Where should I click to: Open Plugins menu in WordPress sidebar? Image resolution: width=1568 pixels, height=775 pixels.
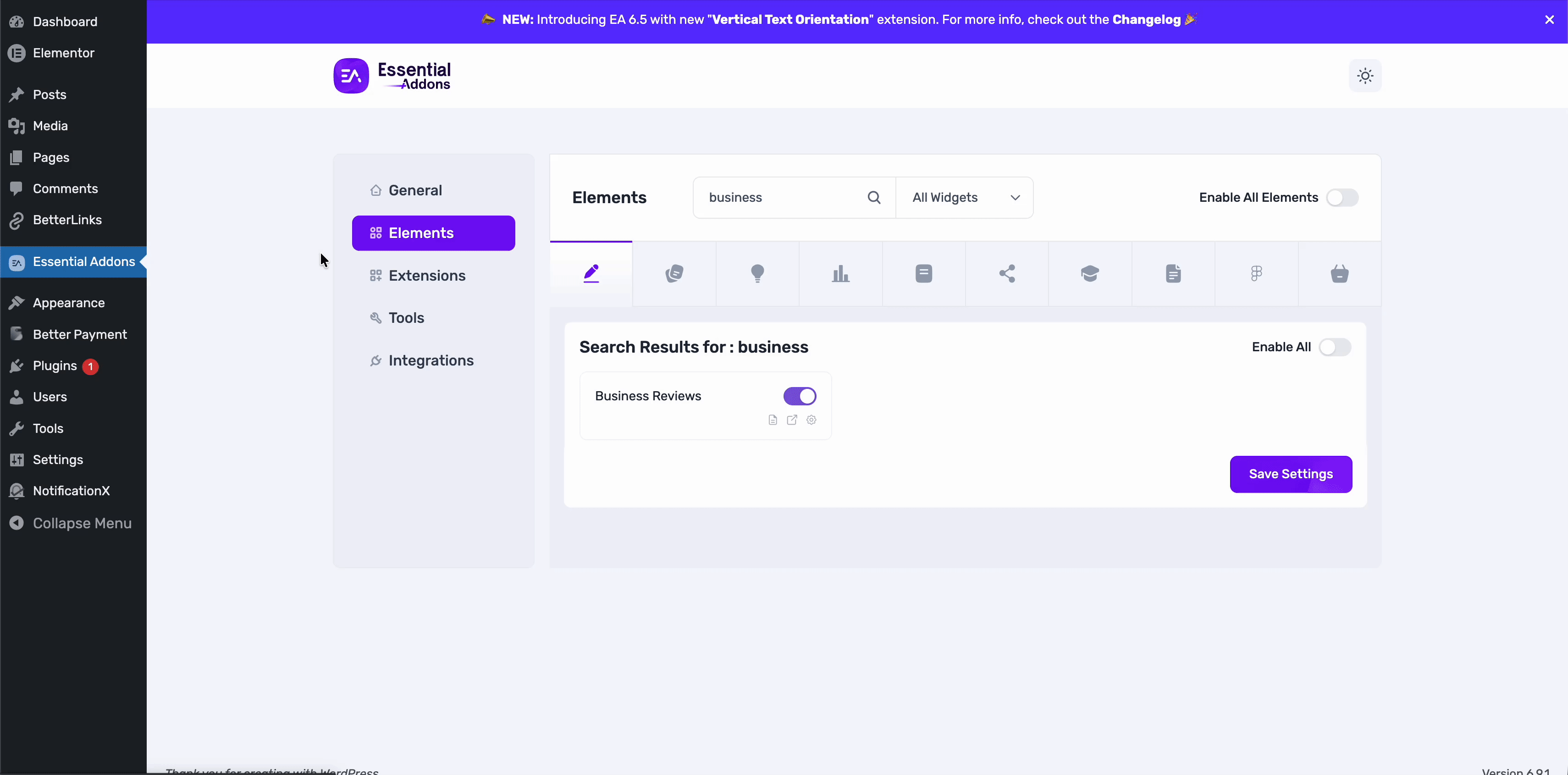pyautogui.click(x=55, y=366)
